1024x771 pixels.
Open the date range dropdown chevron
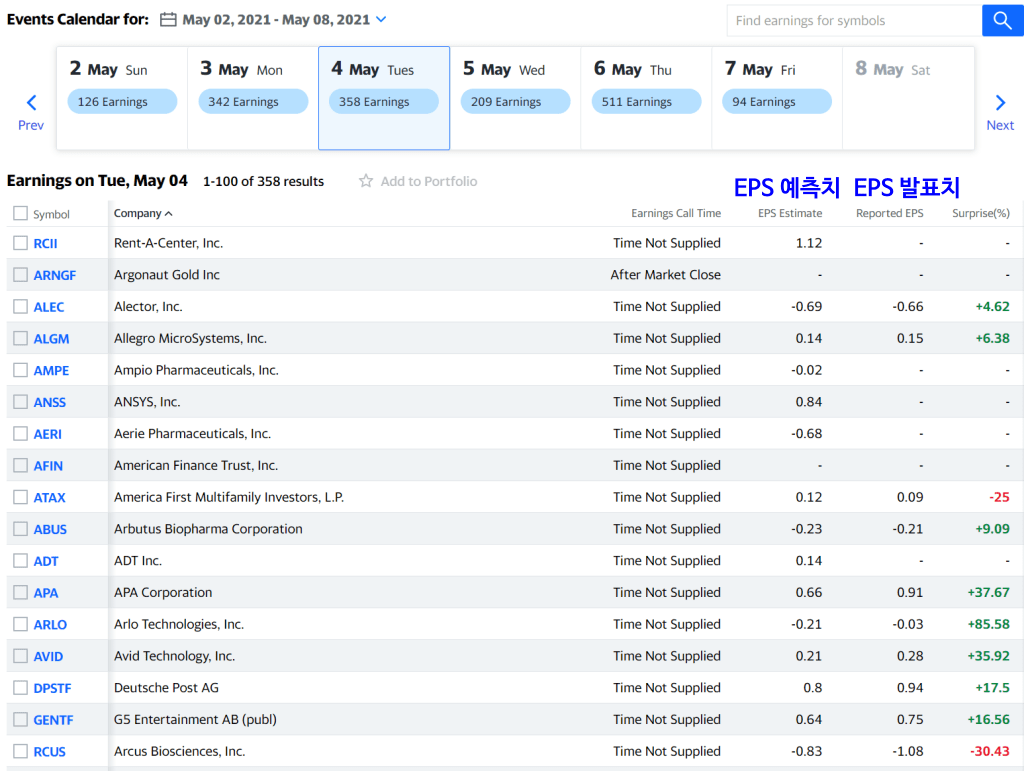pos(381,20)
